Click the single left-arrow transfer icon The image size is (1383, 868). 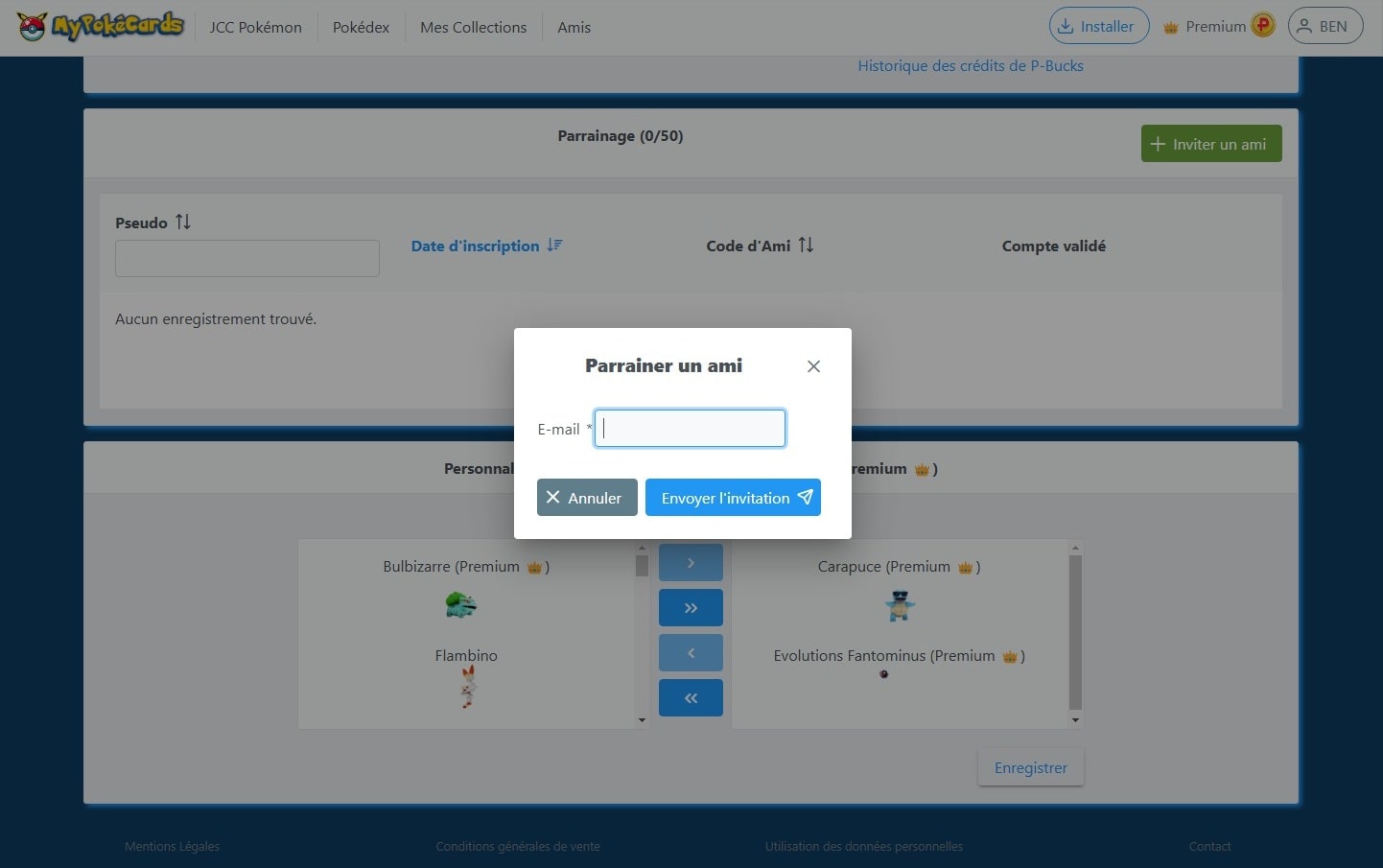(691, 652)
